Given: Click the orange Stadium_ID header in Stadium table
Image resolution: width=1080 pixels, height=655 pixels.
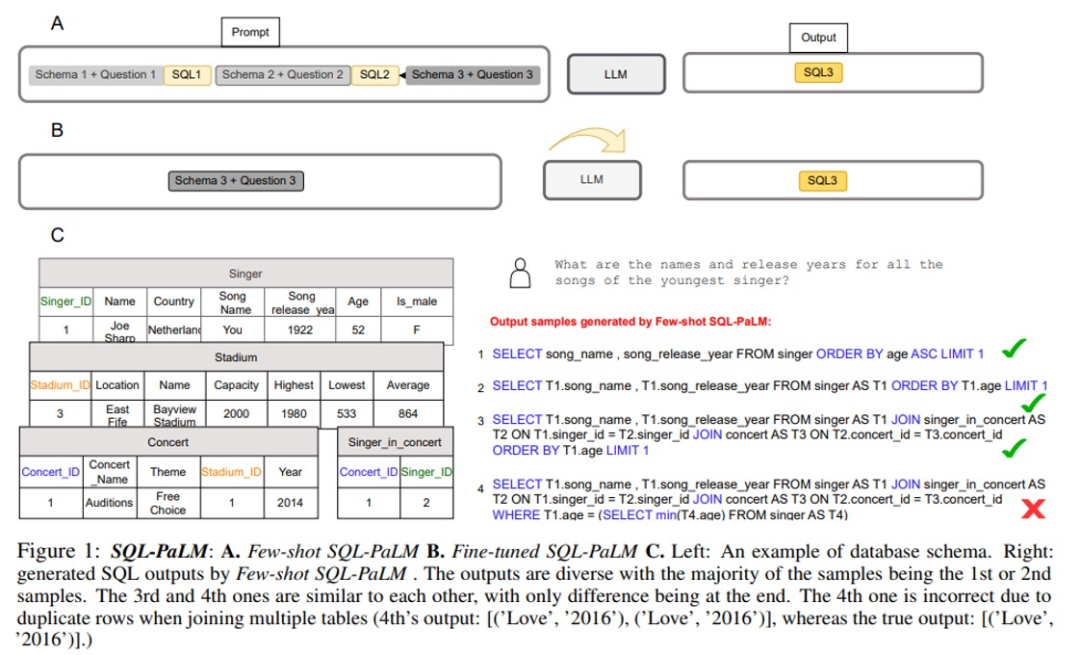Looking at the screenshot, I should [61, 385].
